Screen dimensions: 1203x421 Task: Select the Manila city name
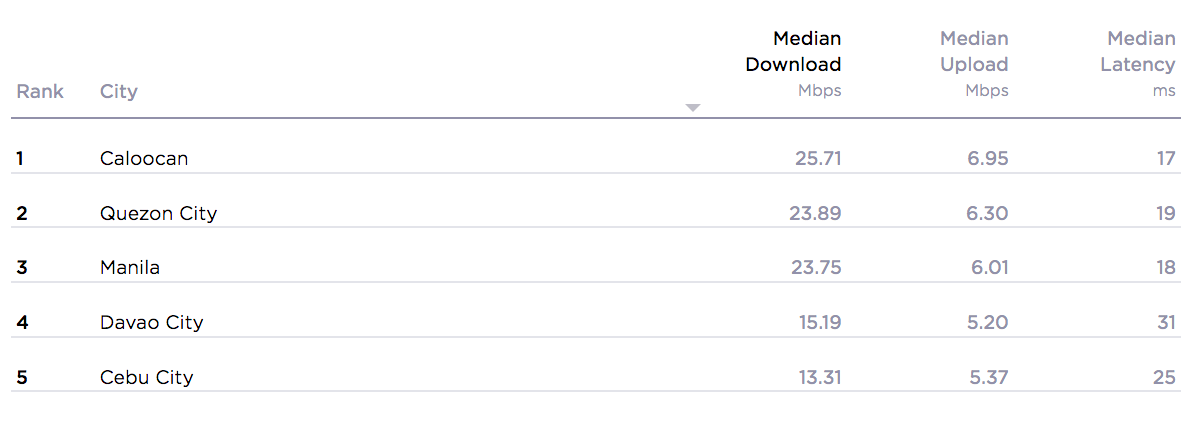[130, 268]
